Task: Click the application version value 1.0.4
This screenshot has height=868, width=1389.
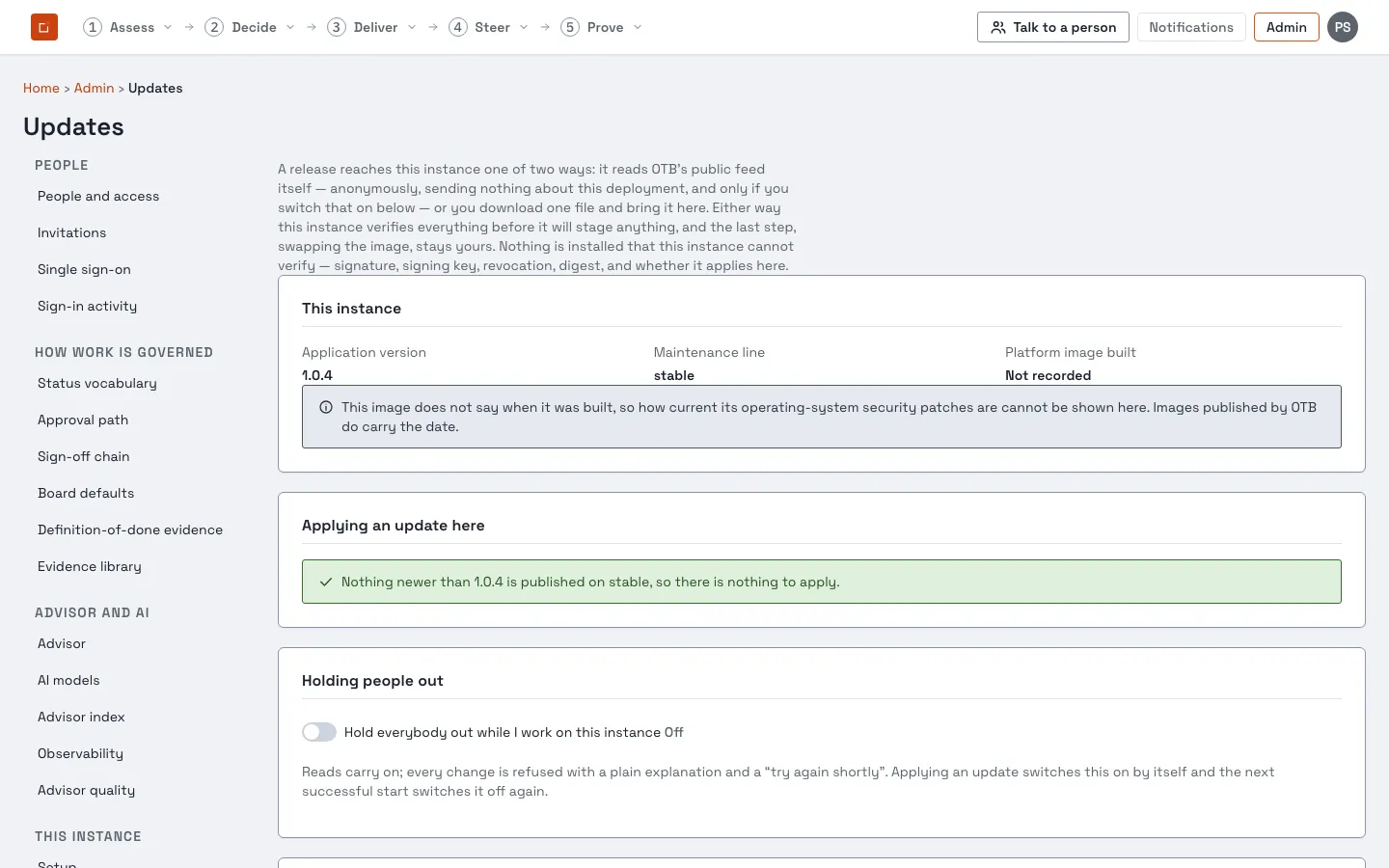Action: click(317, 375)
